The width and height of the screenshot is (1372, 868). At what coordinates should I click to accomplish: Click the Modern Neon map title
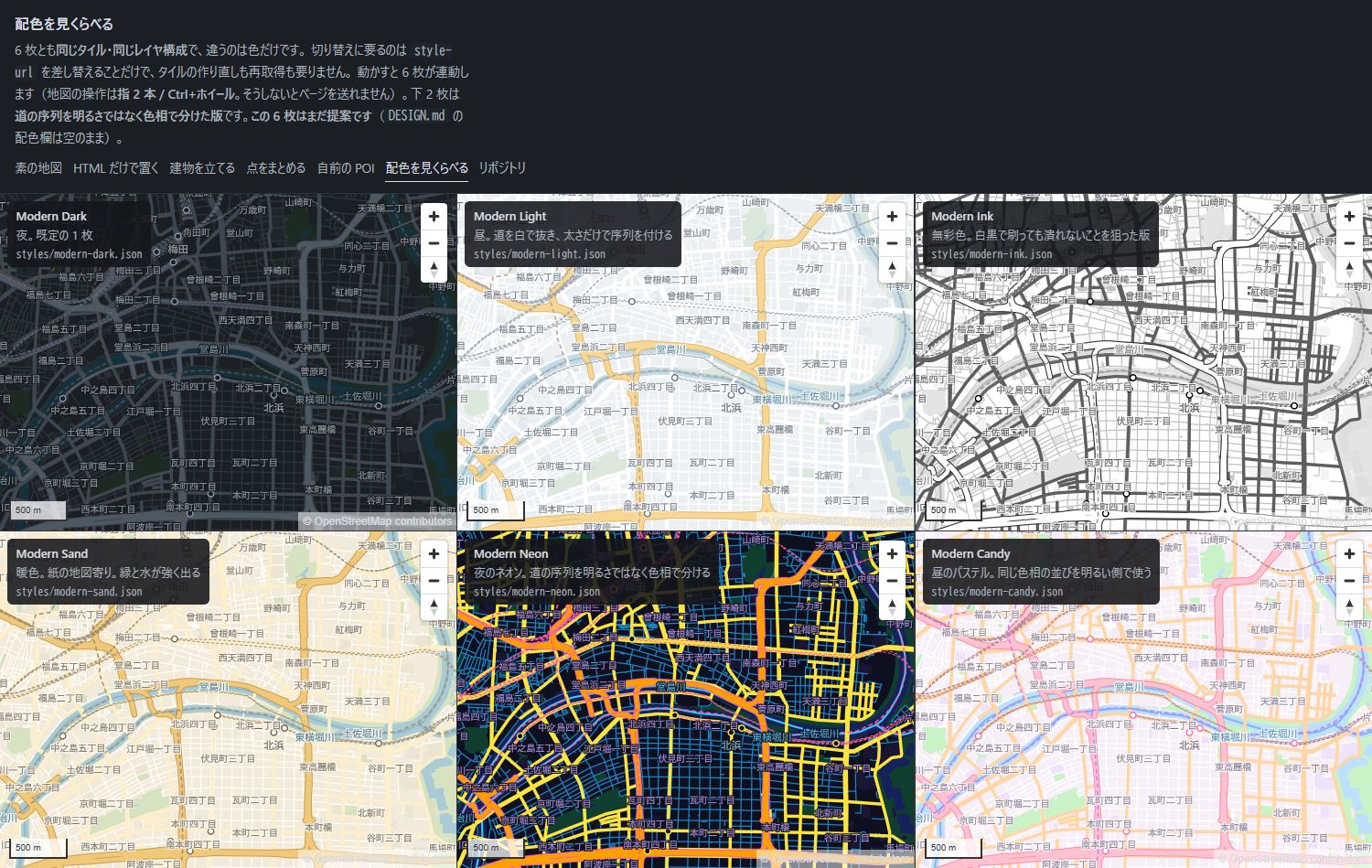[x=511, y=554]
